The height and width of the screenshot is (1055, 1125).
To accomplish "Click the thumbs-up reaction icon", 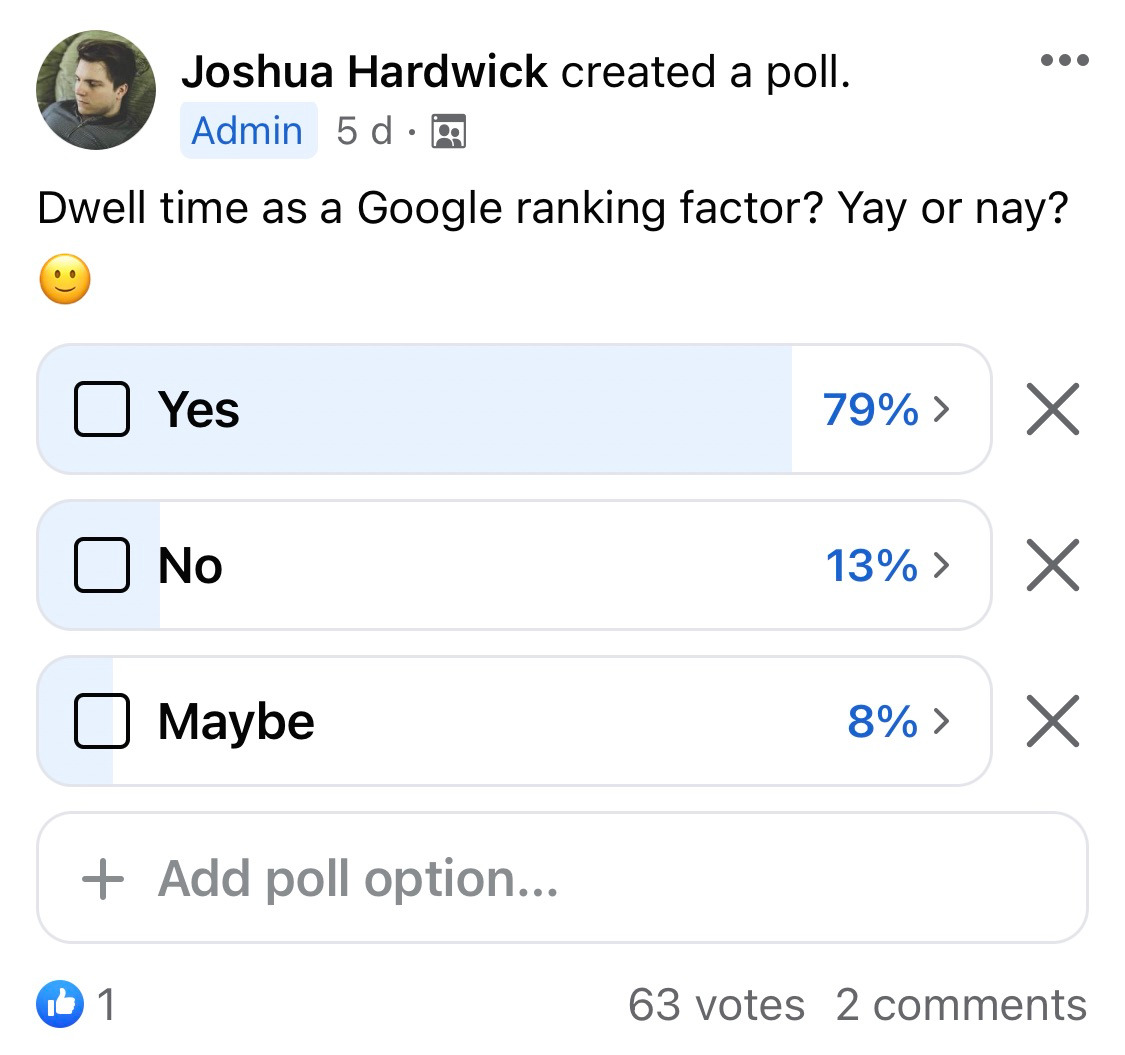I will (x=60, y=1004).
